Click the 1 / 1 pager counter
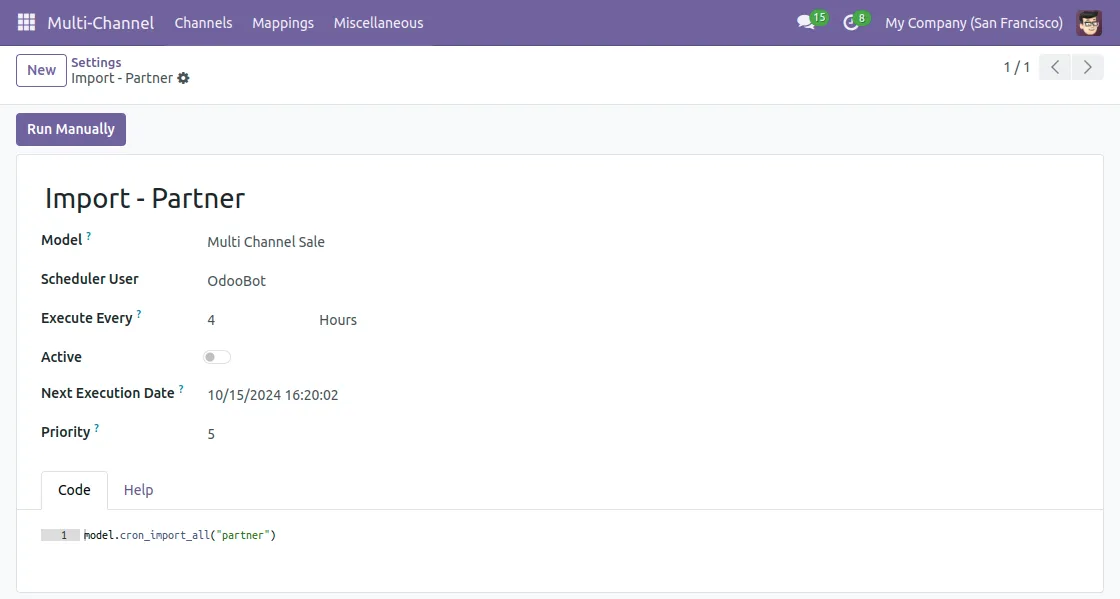Screen dimensions: 1120x599 1016,67
